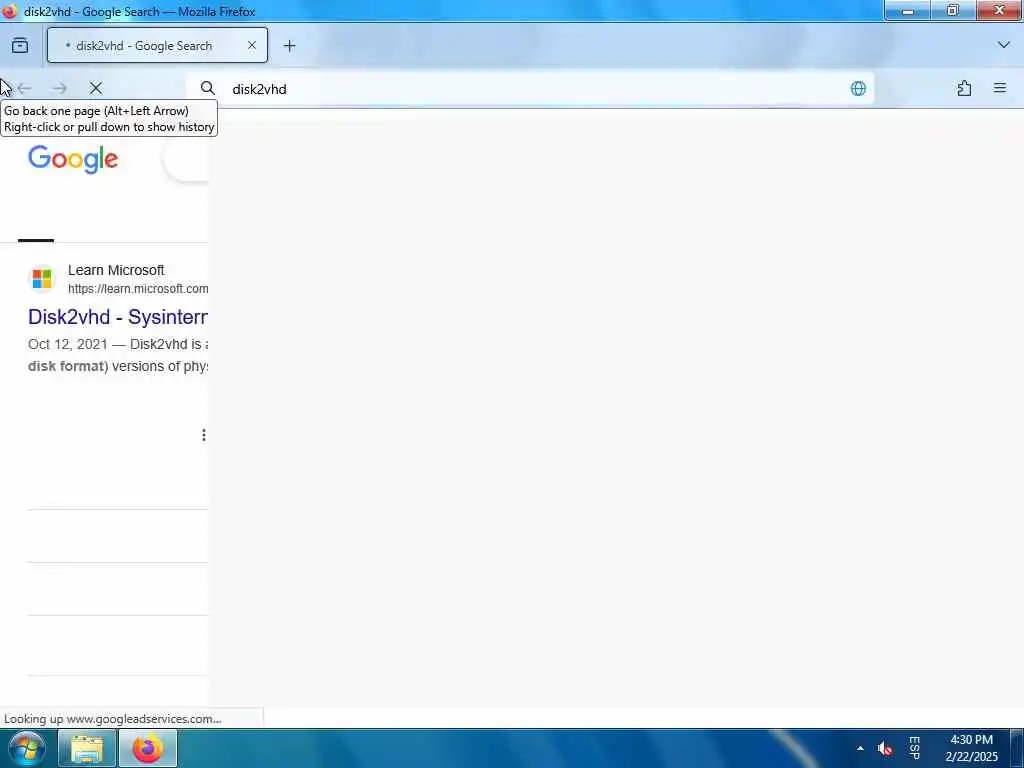Open the Firefox application menu
Screen dimensions: 1024x768
click(x=1000, y=88)
